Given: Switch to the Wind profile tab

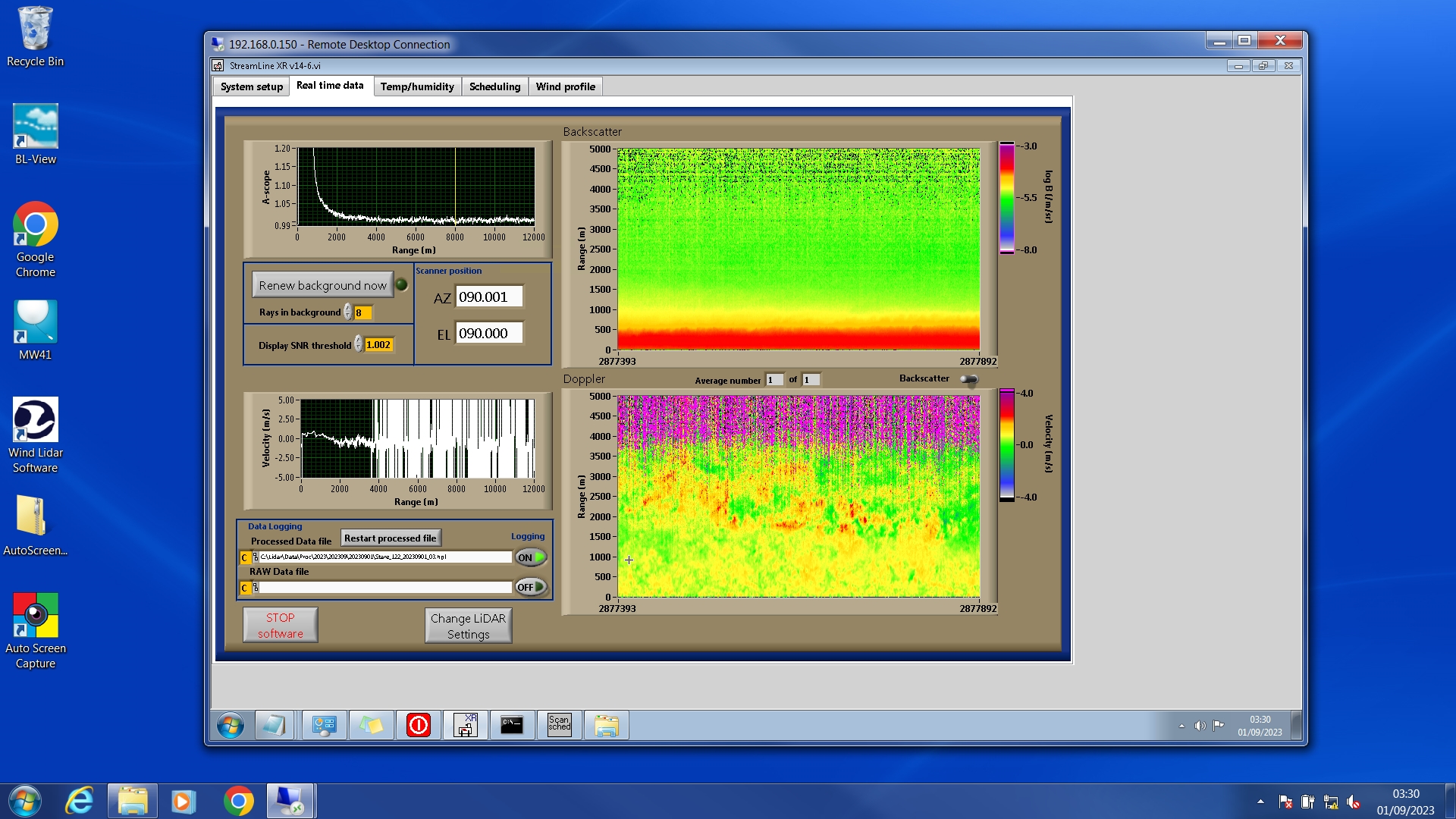Looking at the screenshot, I should [565, 86].
